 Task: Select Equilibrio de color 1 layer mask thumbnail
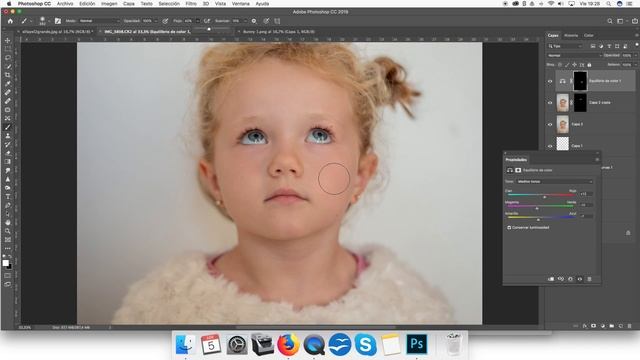click(x=580, y=81)
